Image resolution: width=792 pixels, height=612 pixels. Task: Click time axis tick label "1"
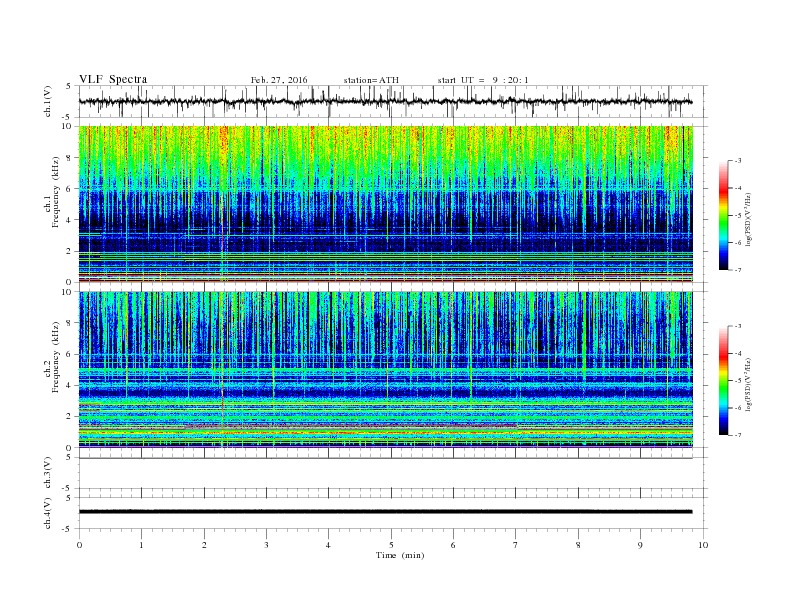pyautogui.click(x=141, y=545)
